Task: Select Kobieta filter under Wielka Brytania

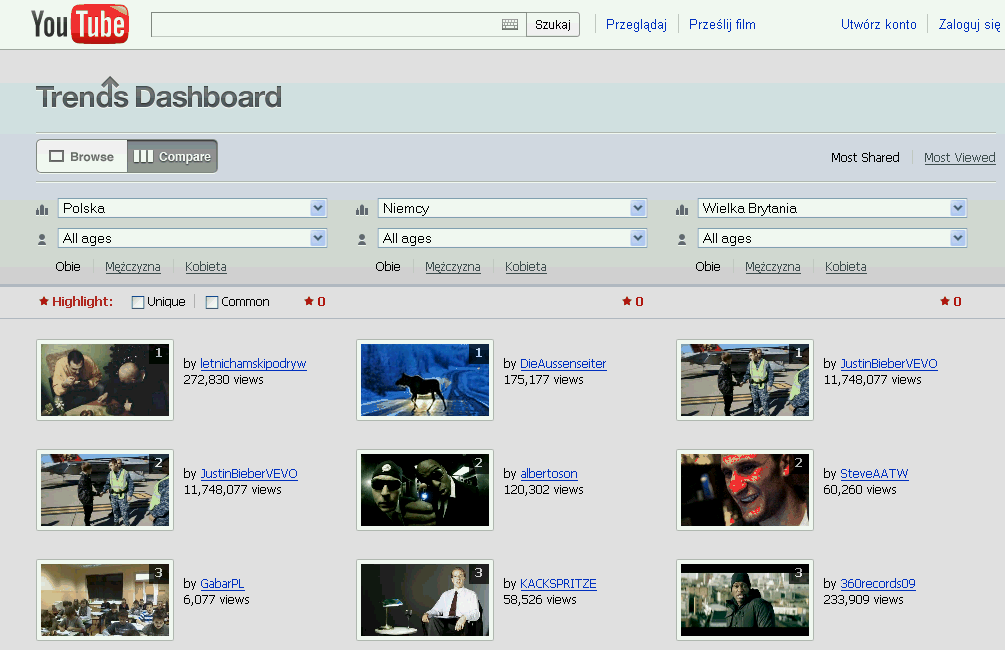Action: pyautogui.click(x=845, y=267)
